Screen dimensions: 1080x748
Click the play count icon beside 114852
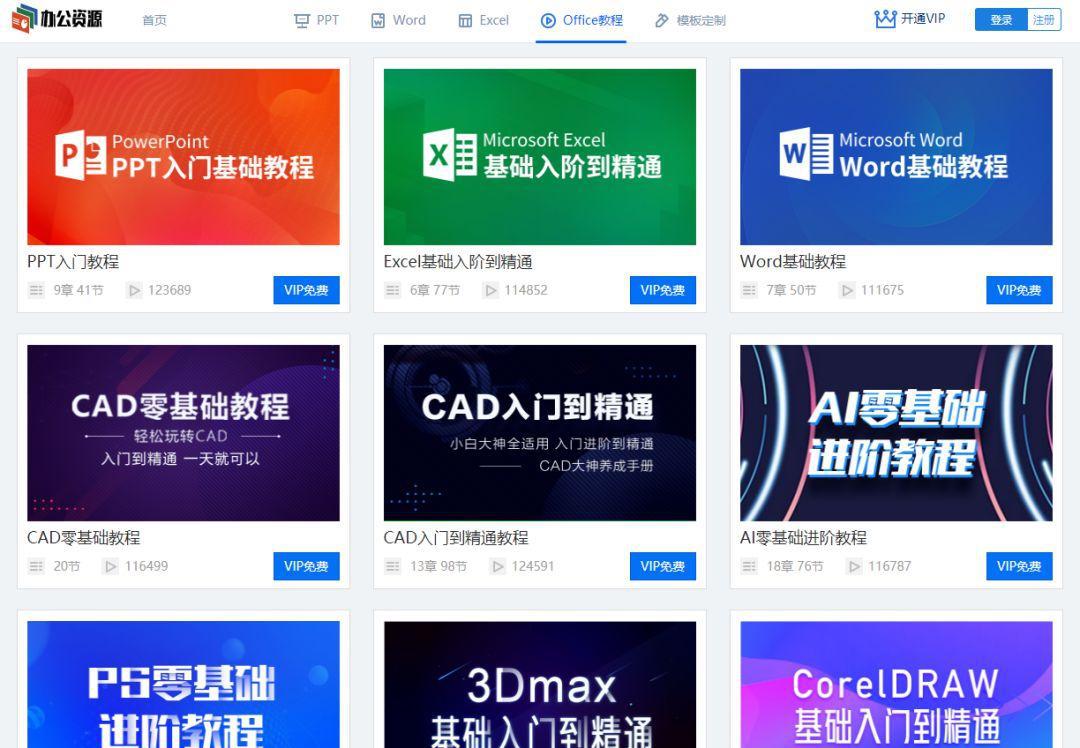tap(490, 291)
